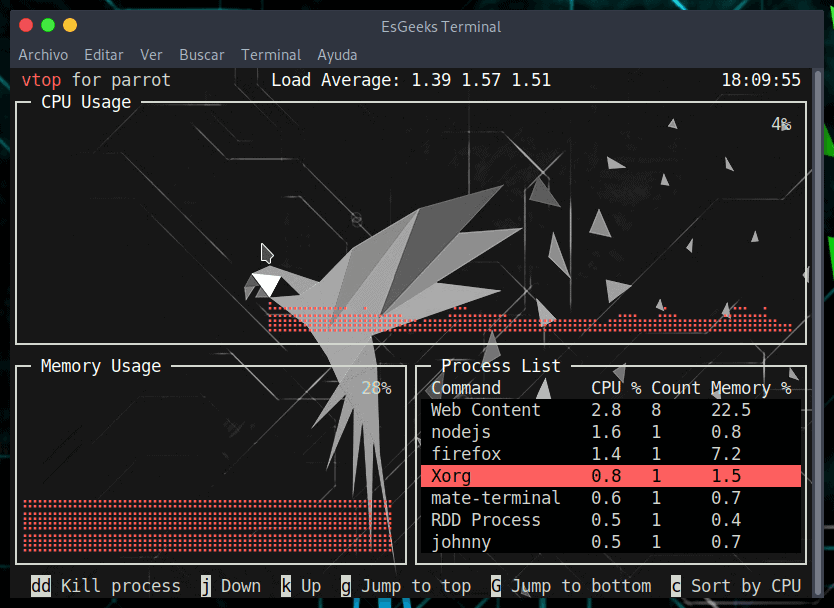Open the Archivo menu
The height and width of the screenshot is (608, 834).
(x=43, y=55)
